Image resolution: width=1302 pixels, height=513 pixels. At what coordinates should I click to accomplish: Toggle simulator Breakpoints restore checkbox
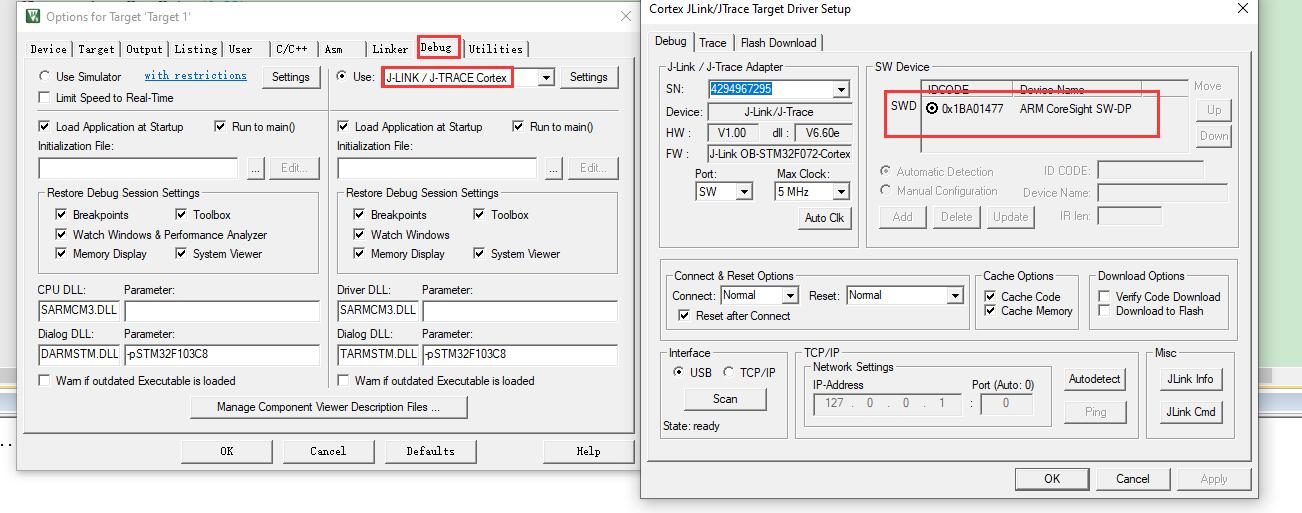63,215
